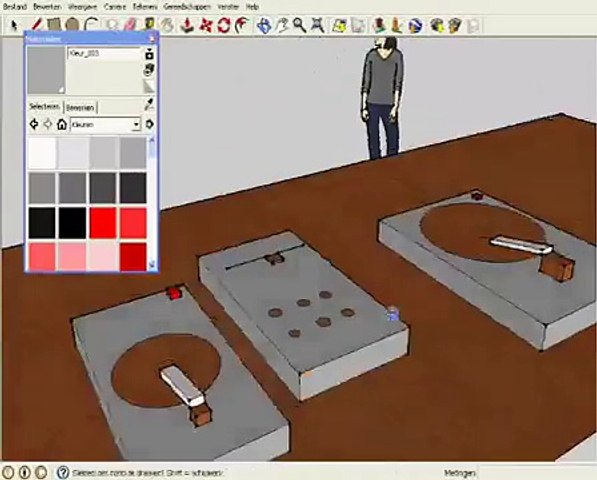Click the Zoom Extents tool
Image resolution: width=597 pixels, height=480 pixels.
pyautogui.click(x=318, y=25)
